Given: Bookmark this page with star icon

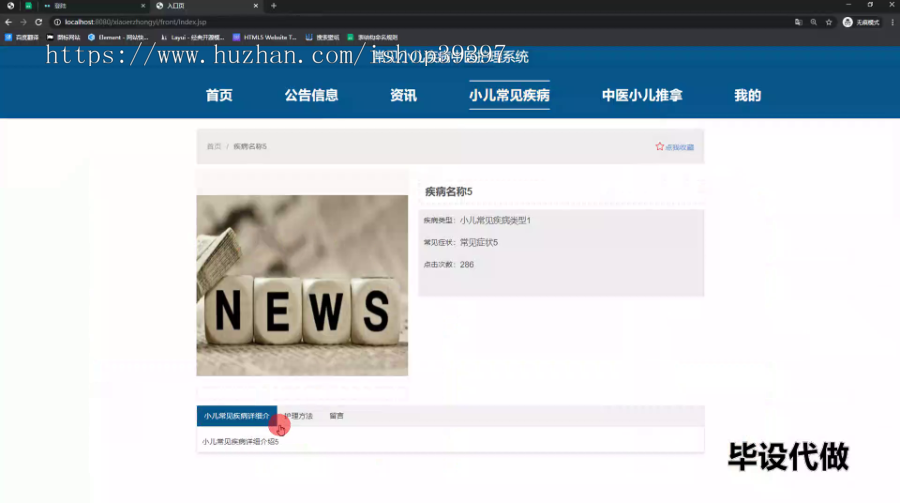Looking at the screenshot, I should click(x=829, y=22).
